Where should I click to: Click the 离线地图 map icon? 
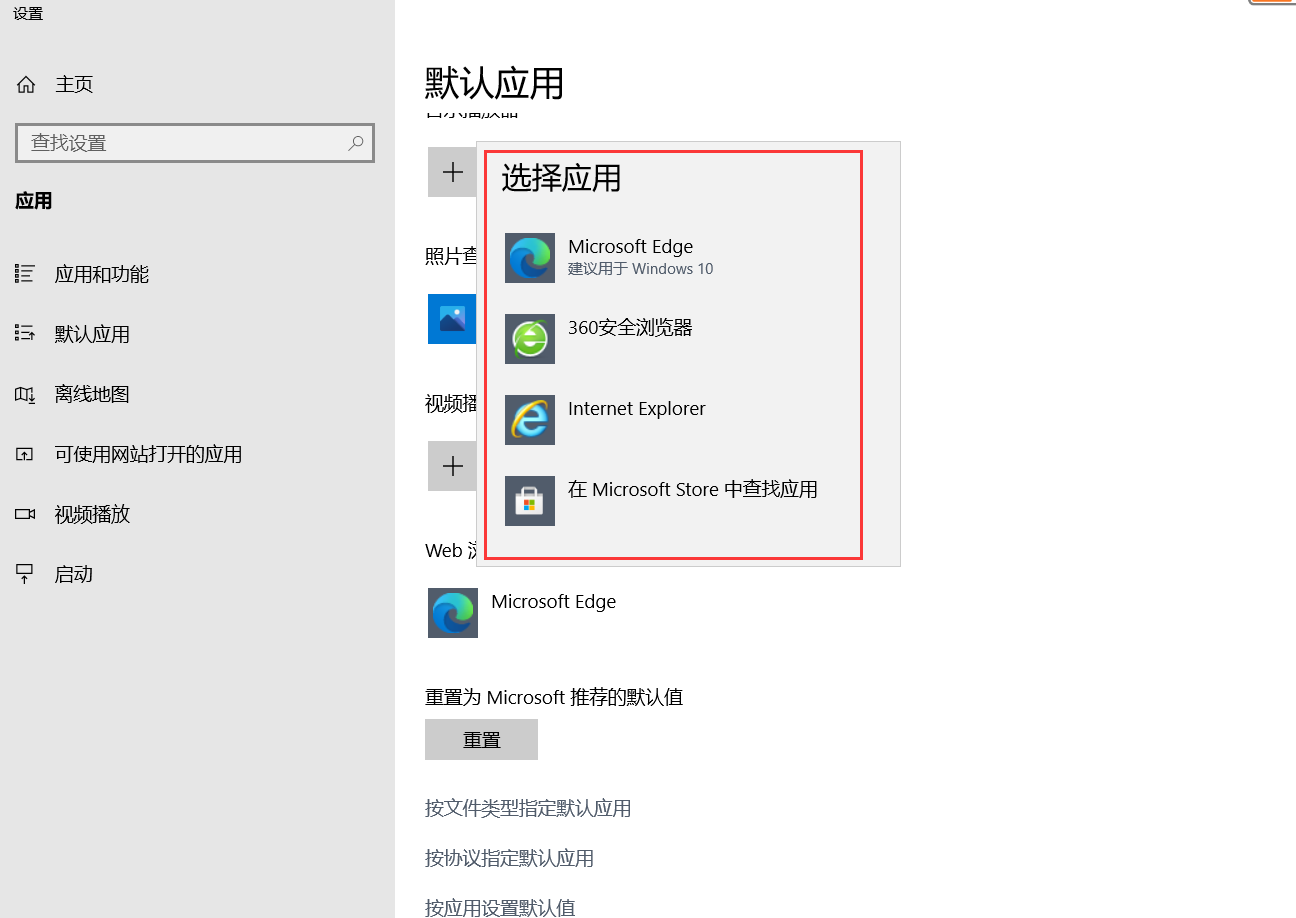(x=25, y=394)
